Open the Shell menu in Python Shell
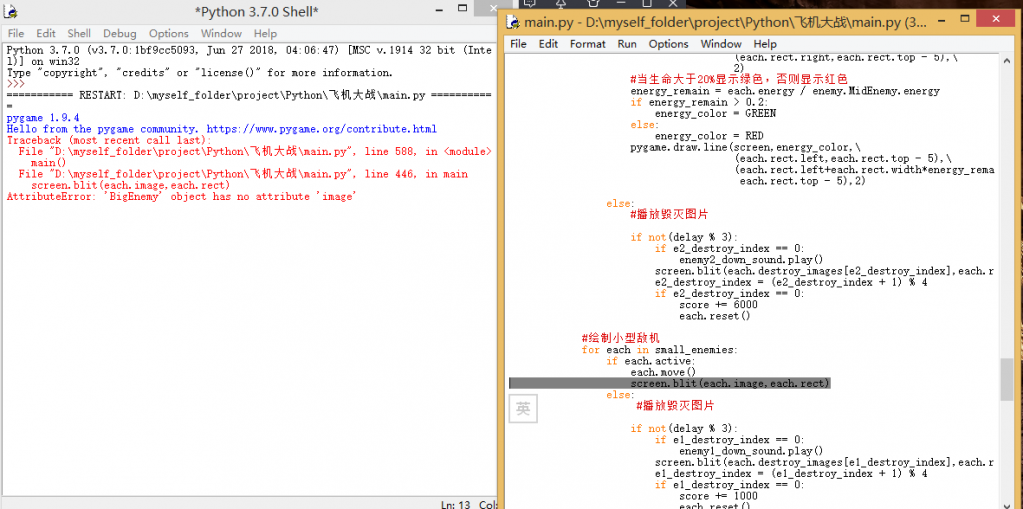The image size is (1023, 509). click(x=78, y=33)
